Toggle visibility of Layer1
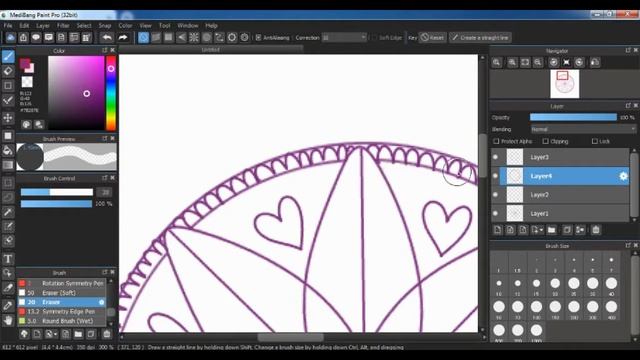The width and height of the screenshot is (640, 360). [496, 213]
